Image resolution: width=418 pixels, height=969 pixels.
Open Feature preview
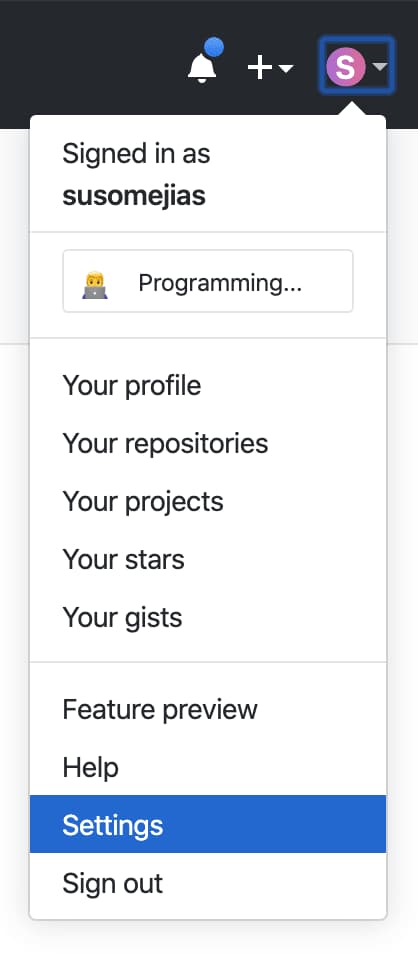tap(208, 709)
